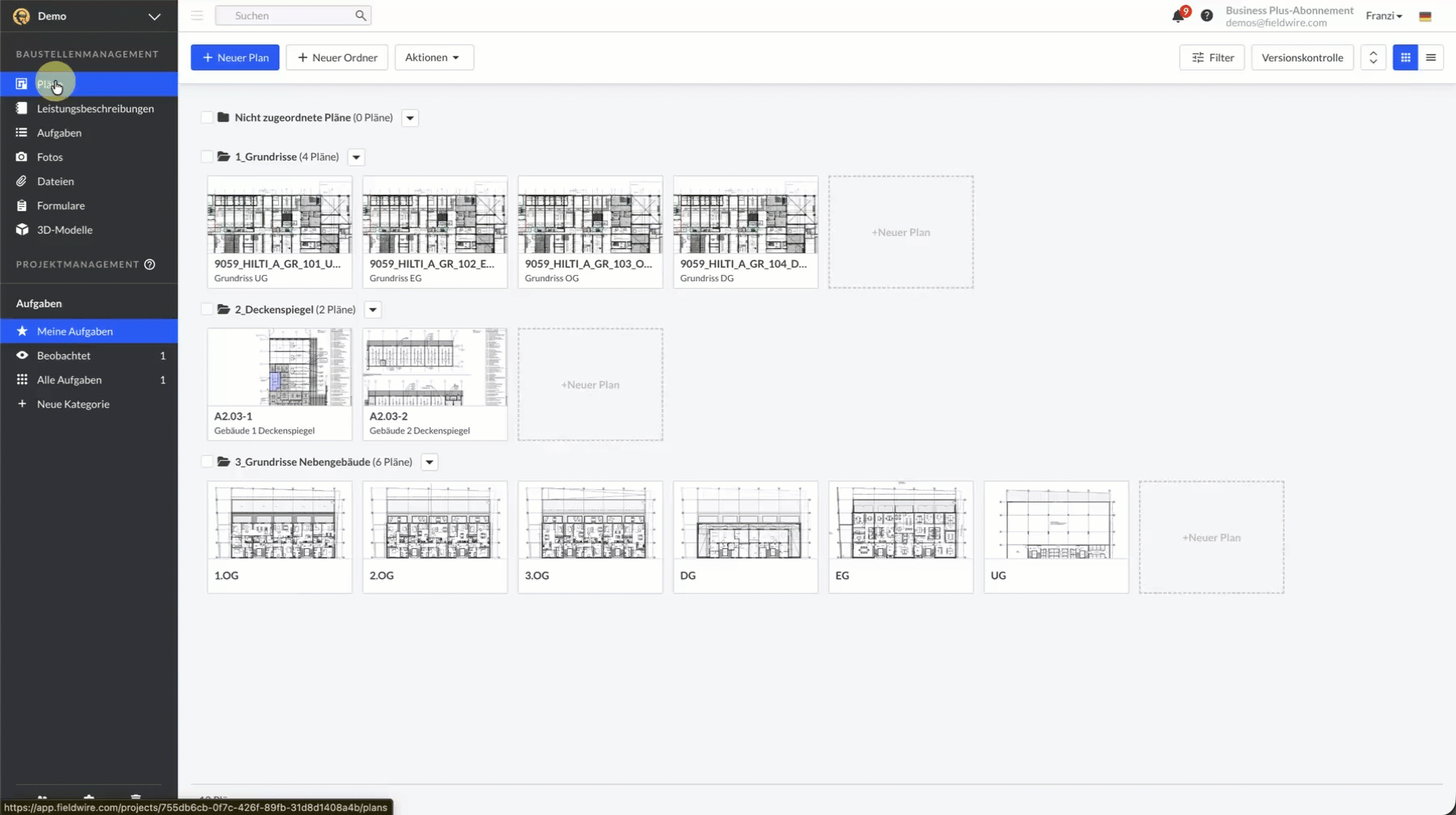Open the Dateien section in the sidebar

point(56,181)
